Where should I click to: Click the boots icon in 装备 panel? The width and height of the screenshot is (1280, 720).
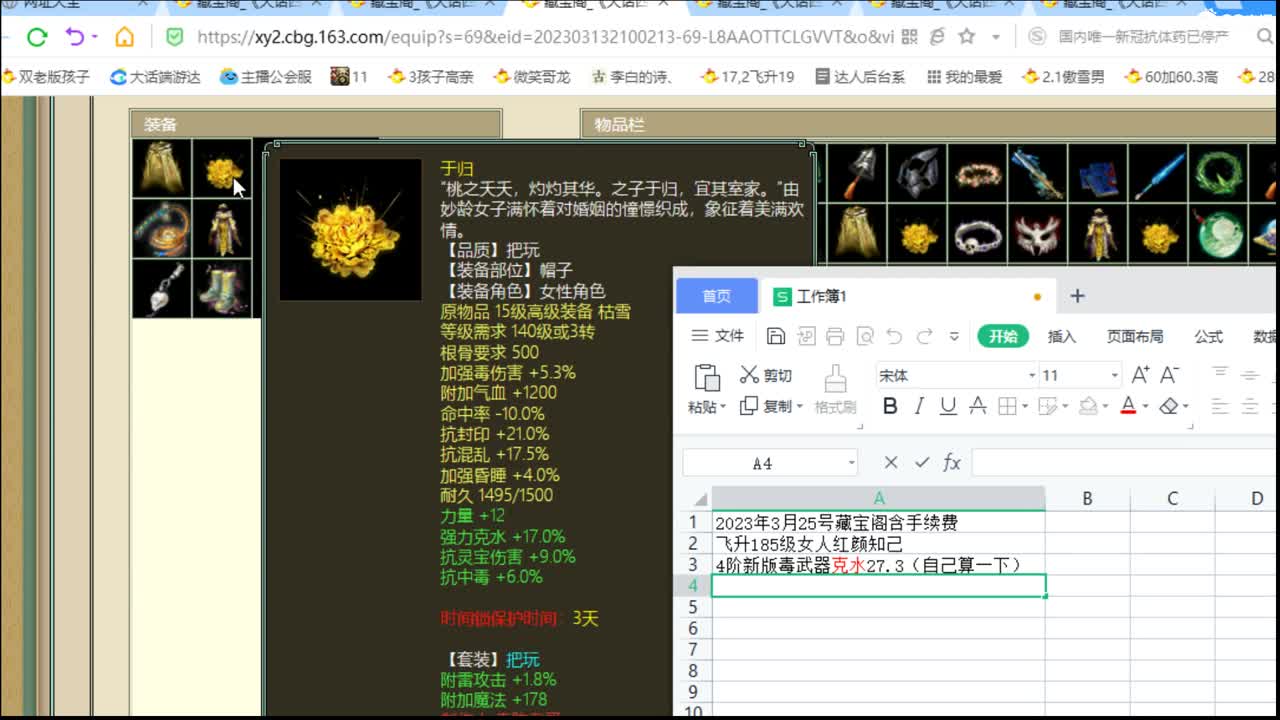pyautogui.click(x=222, y=289)
